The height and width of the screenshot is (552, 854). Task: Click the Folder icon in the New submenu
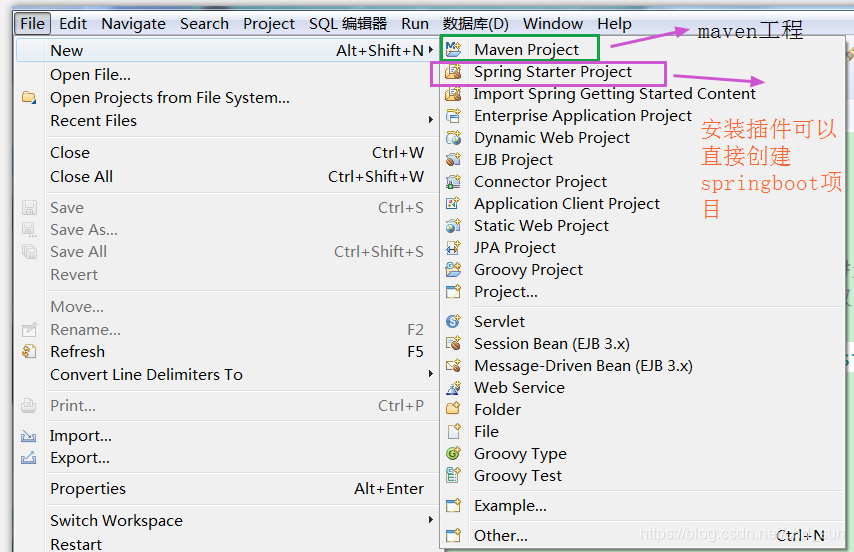tap(453, 409)
